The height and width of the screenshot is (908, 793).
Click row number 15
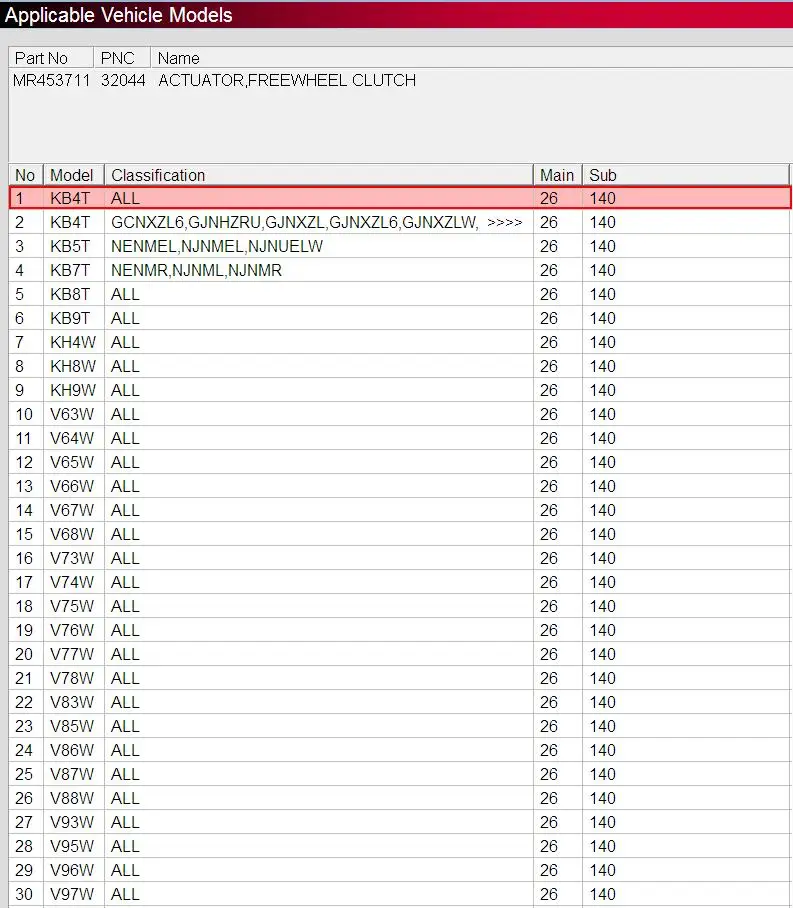pos(24,534)
